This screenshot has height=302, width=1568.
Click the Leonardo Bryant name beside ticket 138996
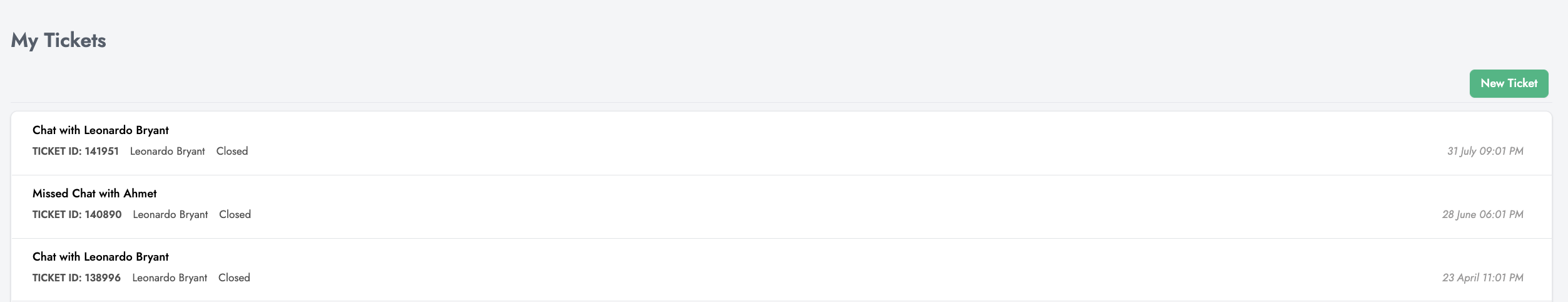(x=170, y=278)
